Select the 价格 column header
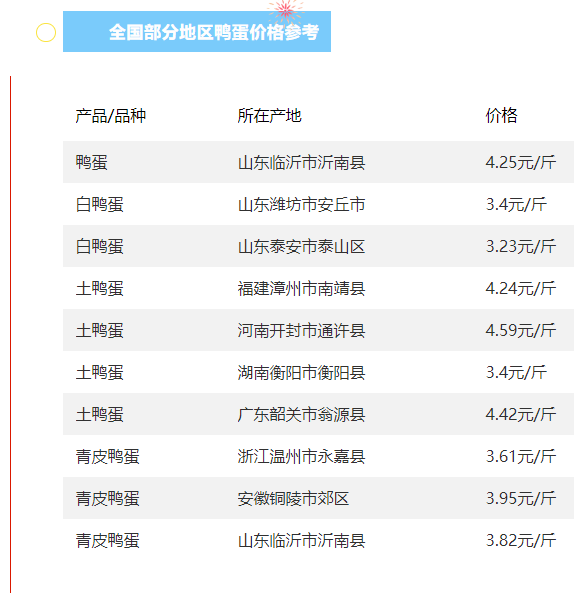Viewport: 574px width, 593px height. point(501,115)
